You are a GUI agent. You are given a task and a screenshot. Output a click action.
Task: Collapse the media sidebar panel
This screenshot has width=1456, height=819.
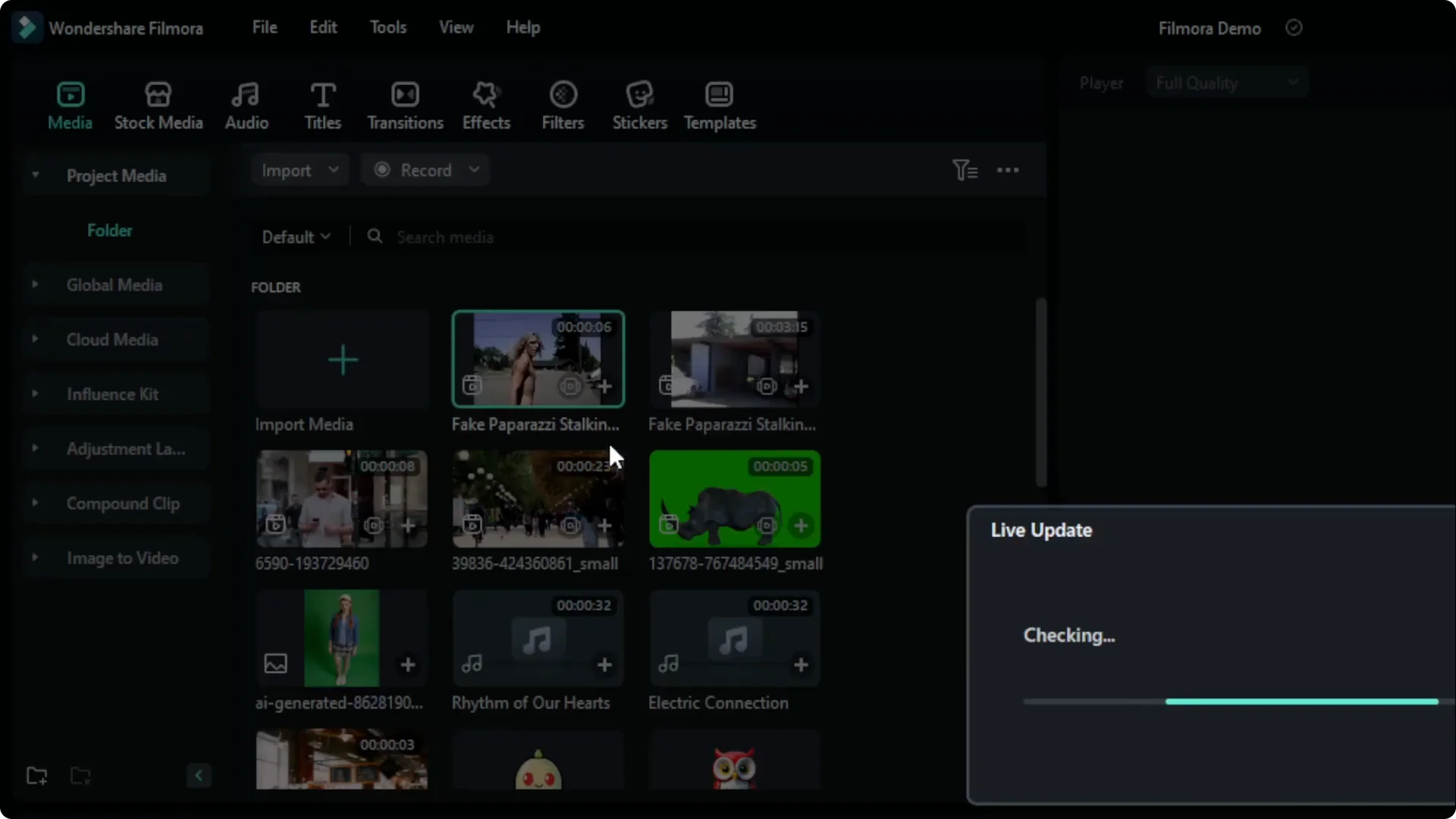click(x=198, y=775)
